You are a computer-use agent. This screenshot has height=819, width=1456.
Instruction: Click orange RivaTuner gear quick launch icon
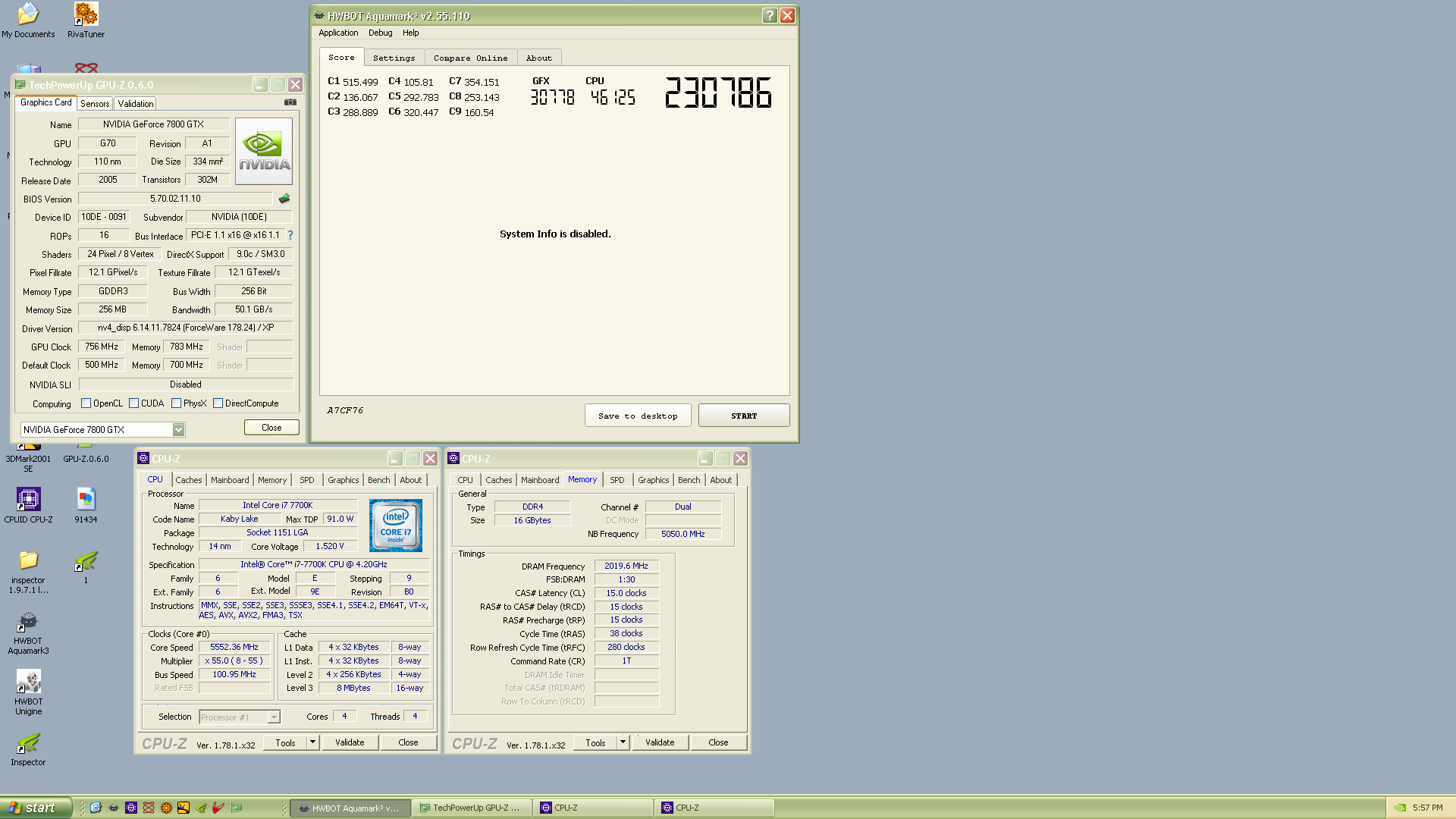click(166, 808)
